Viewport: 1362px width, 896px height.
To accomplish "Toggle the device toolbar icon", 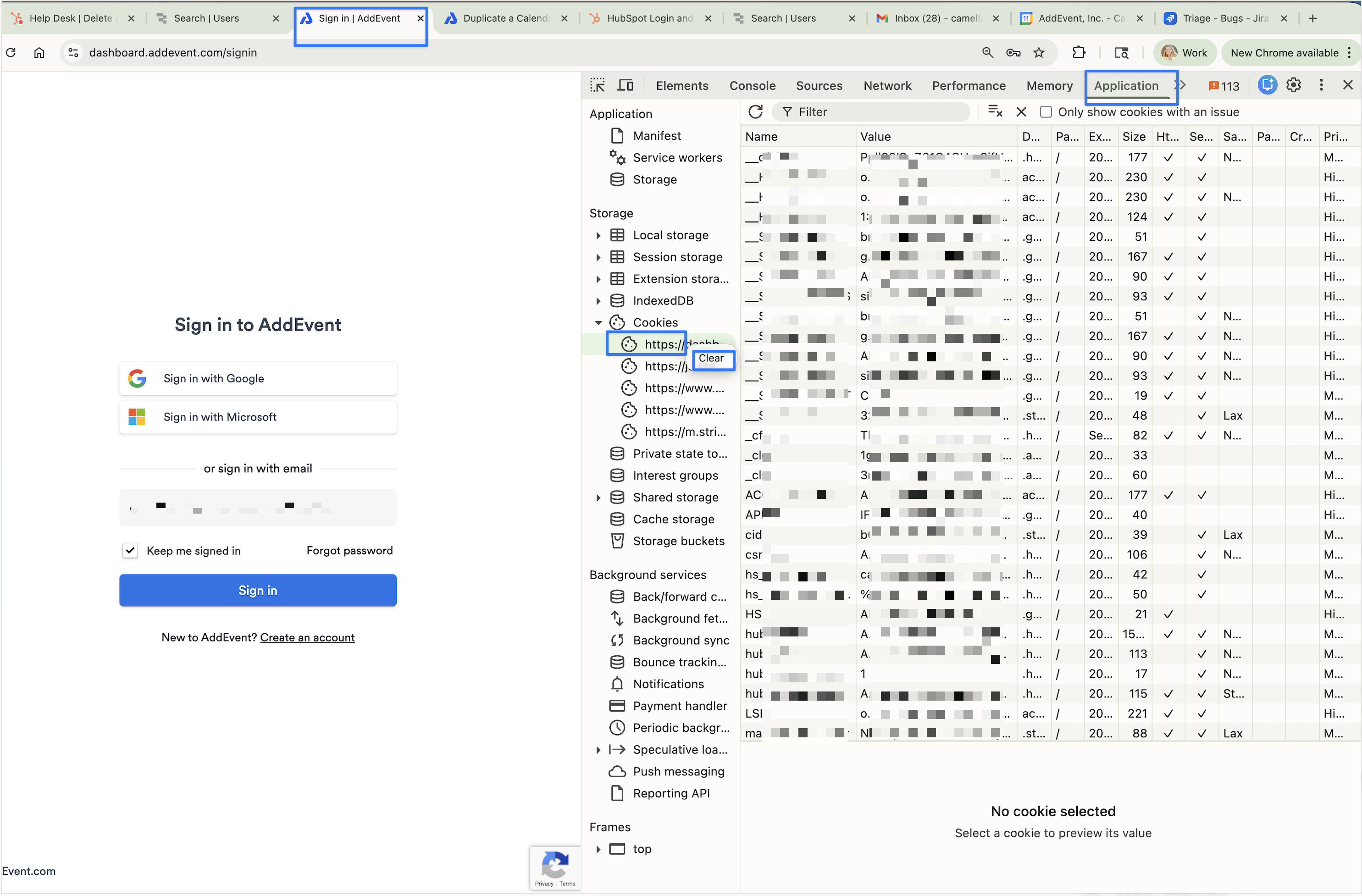I will 625,86.
